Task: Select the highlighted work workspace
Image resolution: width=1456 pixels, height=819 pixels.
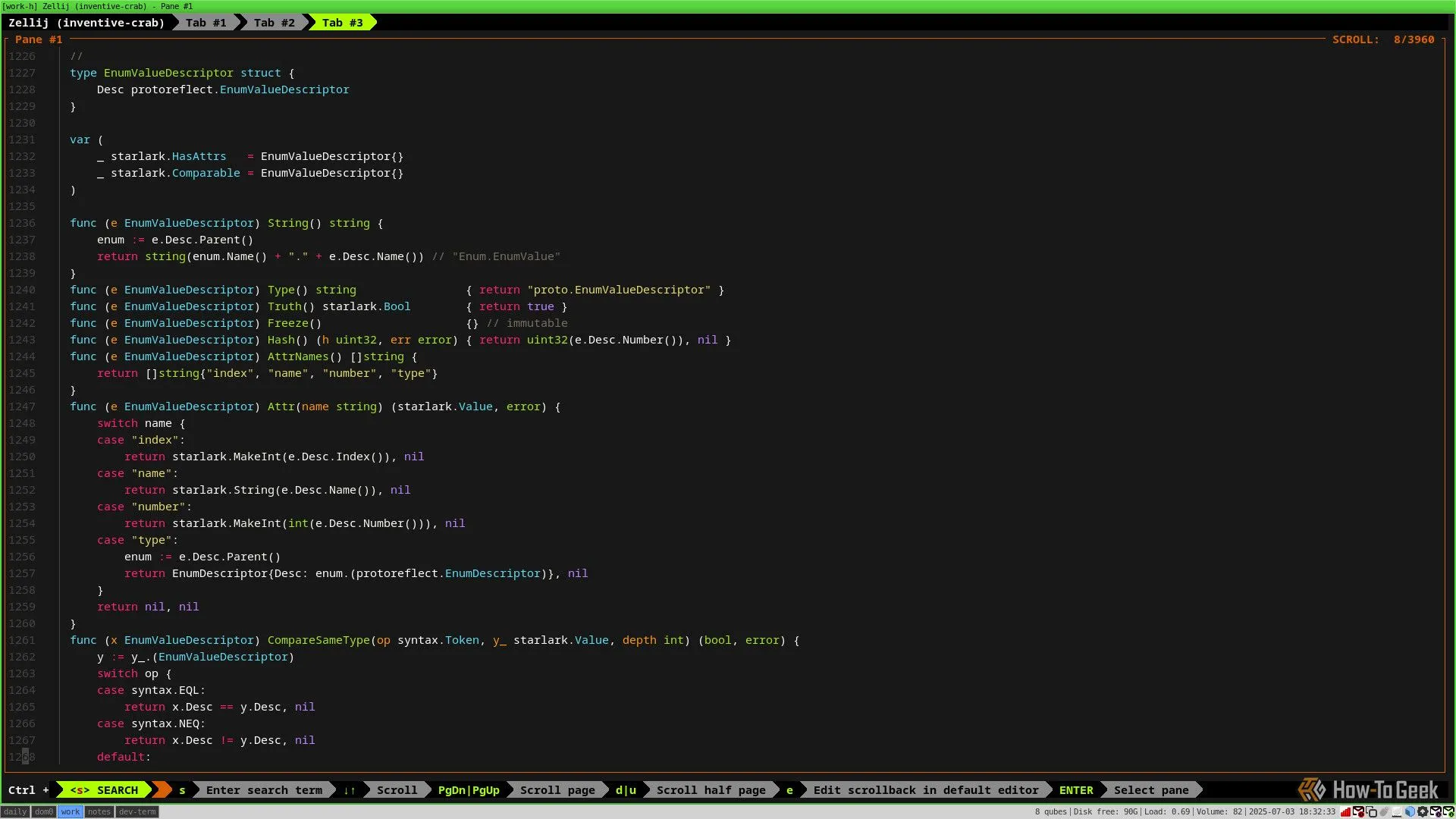Action: [71, 811]
